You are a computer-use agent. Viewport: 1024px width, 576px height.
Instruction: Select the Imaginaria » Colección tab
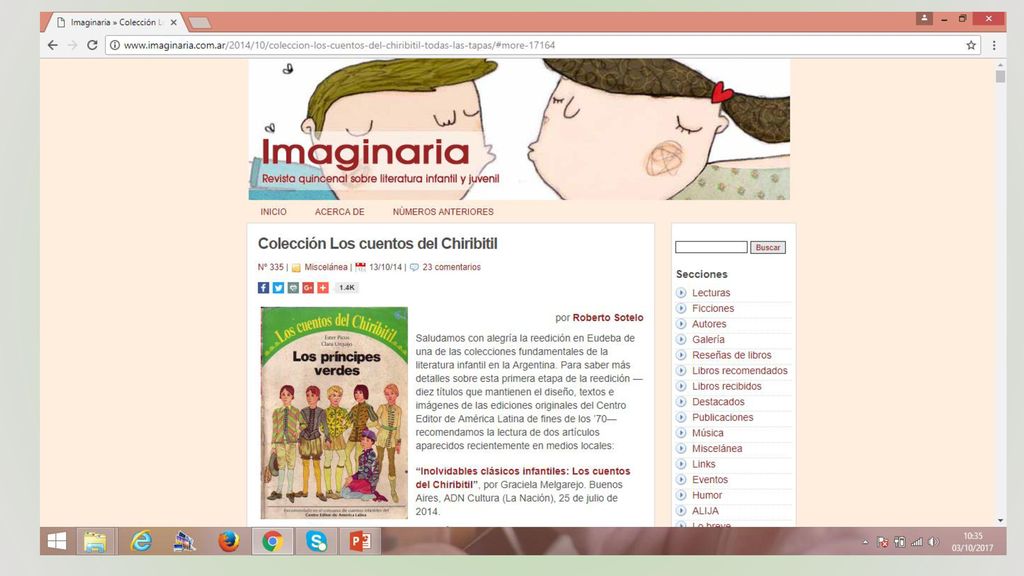tap(114, 22)
